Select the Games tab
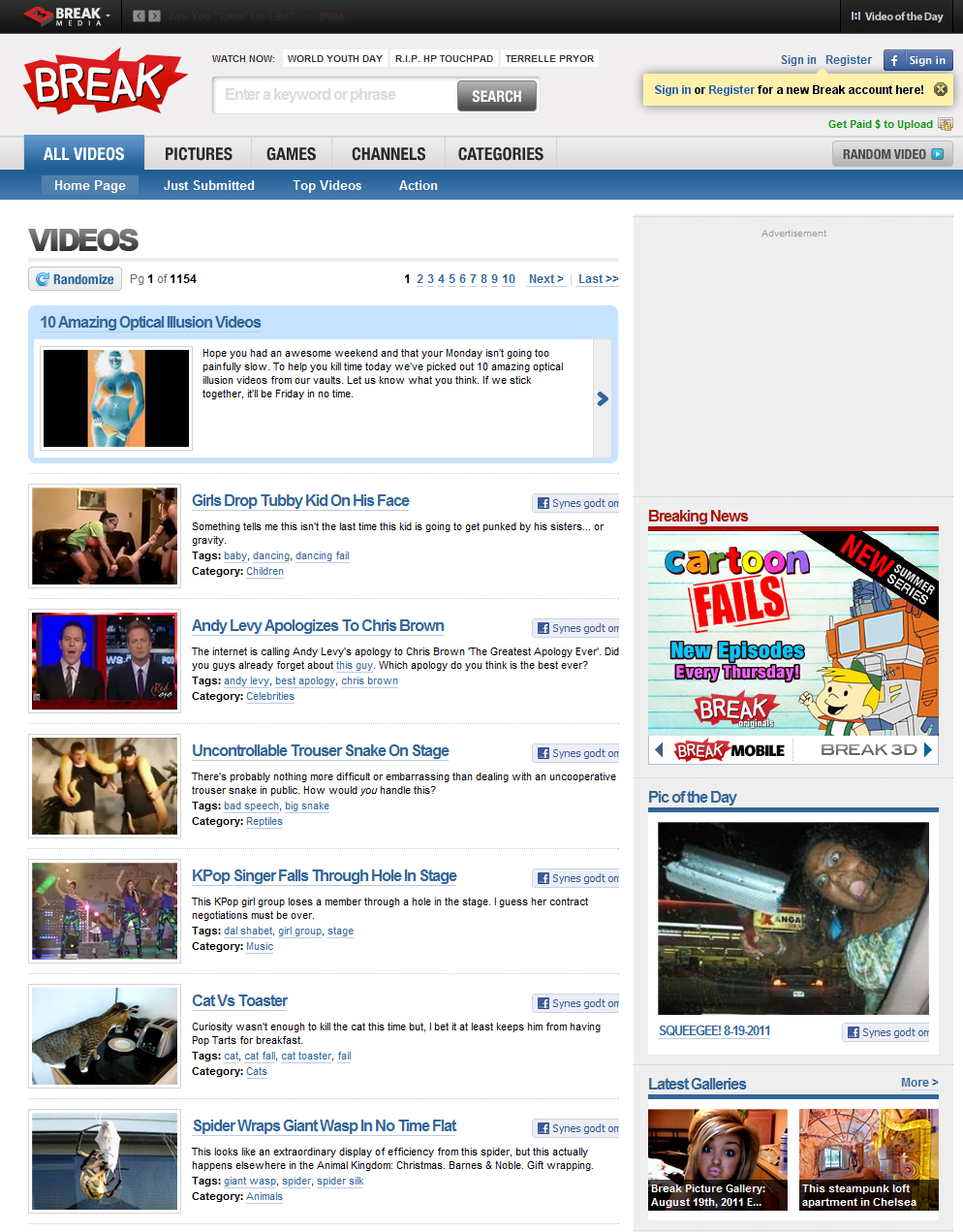Viewport: 963px width, 1232px height. 292,154
